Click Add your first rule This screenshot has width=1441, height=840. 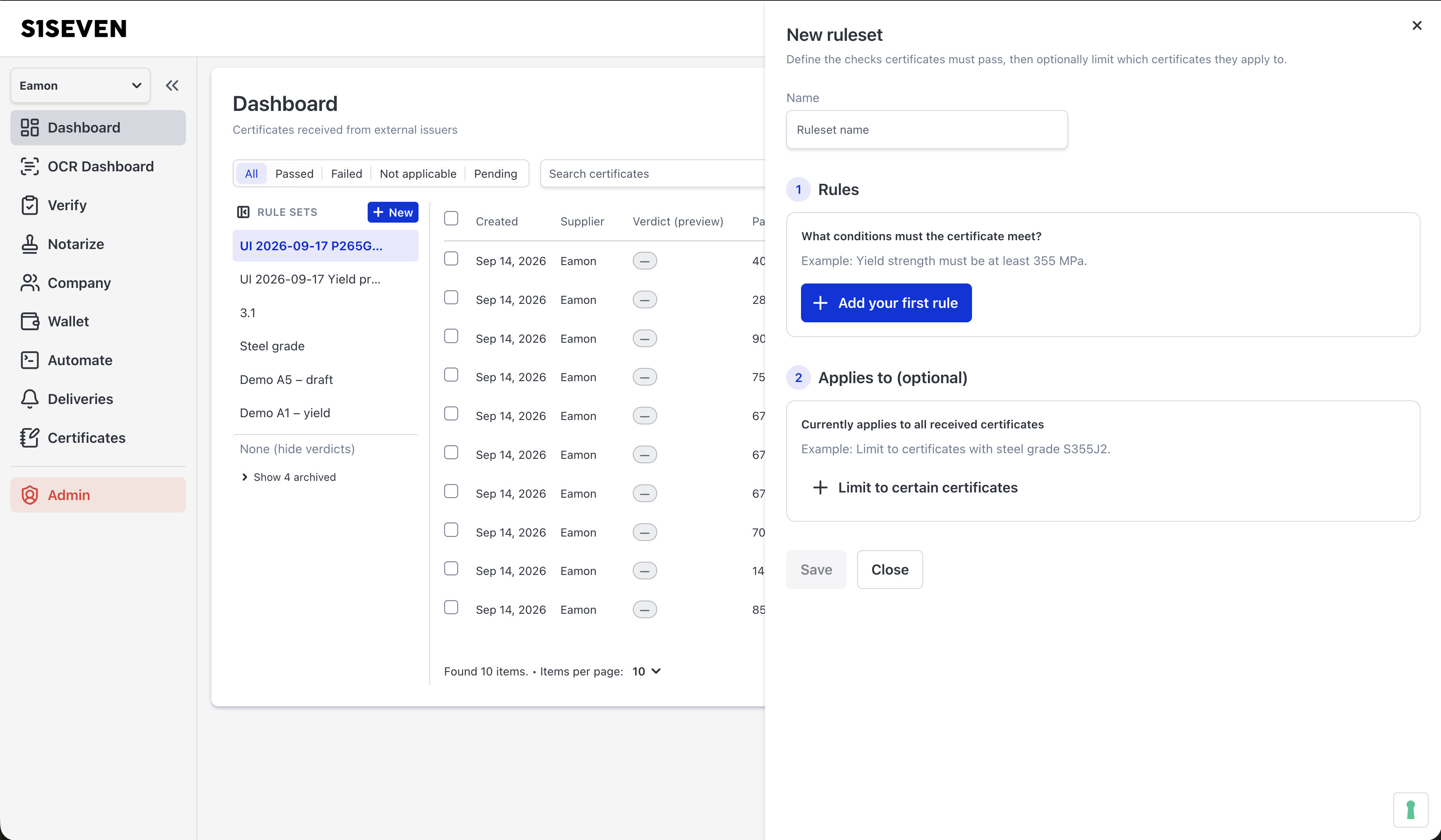(886, 303)
